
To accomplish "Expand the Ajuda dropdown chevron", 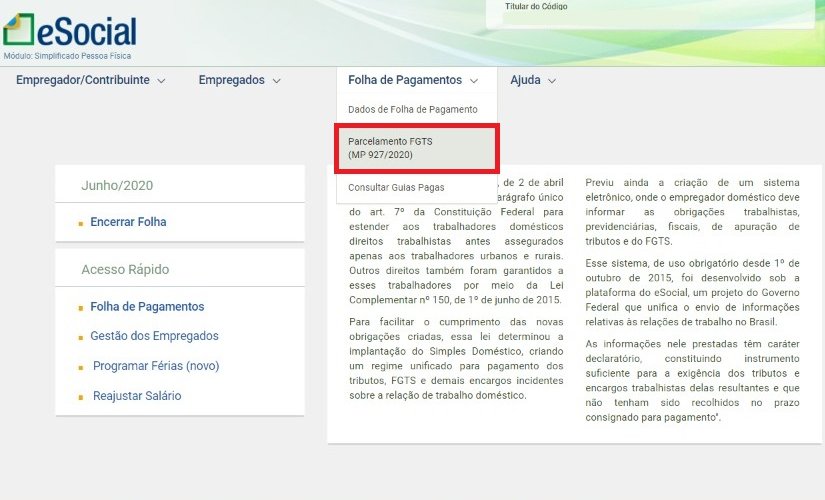I will [551, 81].
